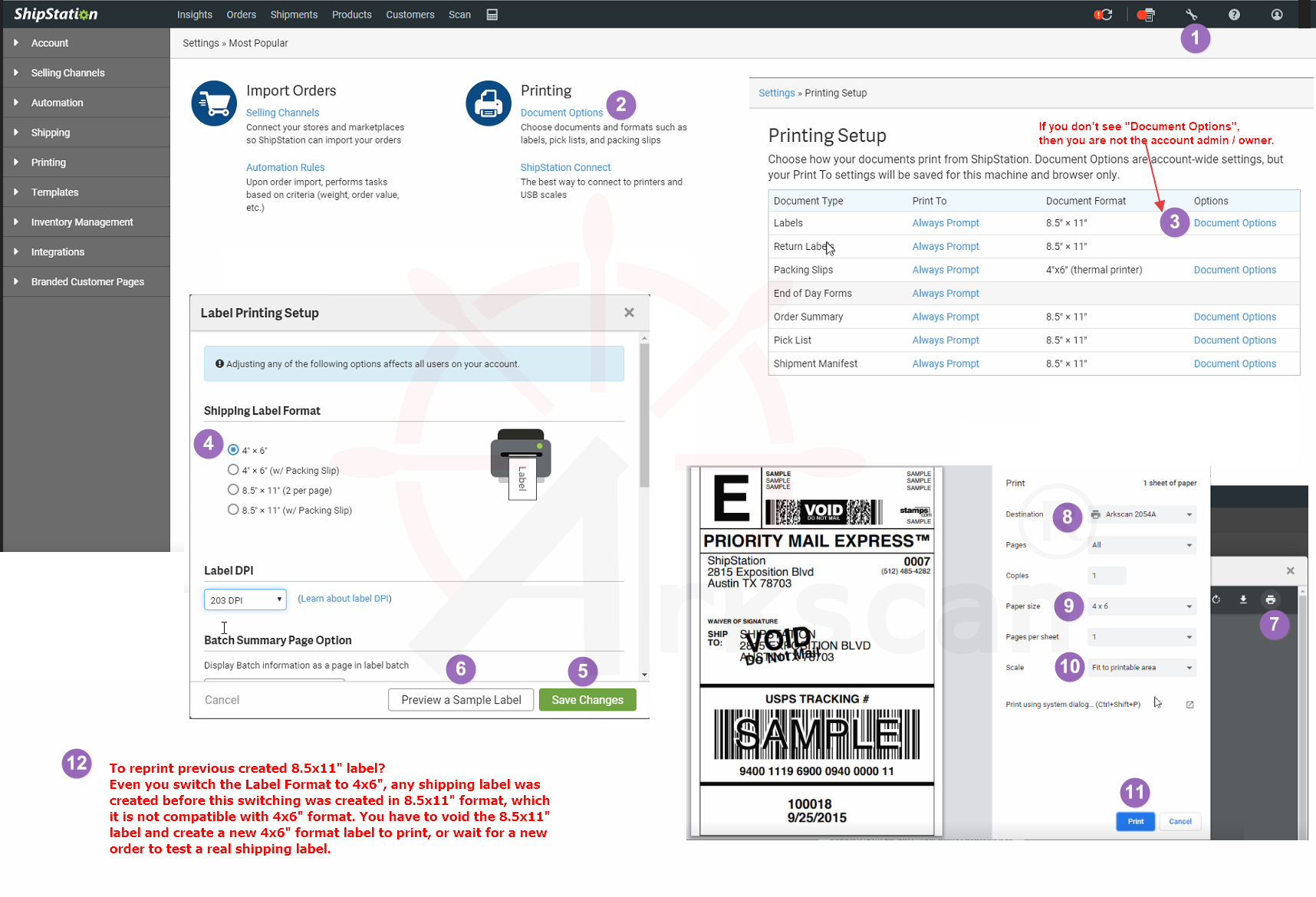Expand the Printing sidebar section
The width and height of the screenshot is (1316, 897).
[86, 163]
